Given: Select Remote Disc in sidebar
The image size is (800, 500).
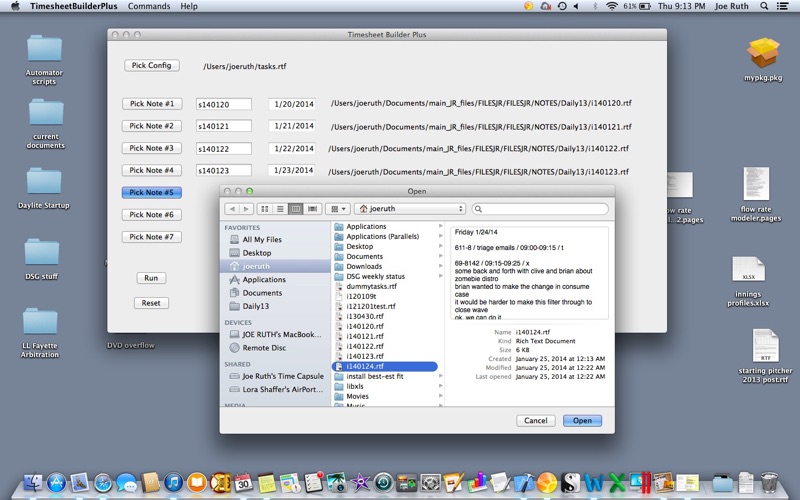Looking at the screenshot, I should point(264,347).
